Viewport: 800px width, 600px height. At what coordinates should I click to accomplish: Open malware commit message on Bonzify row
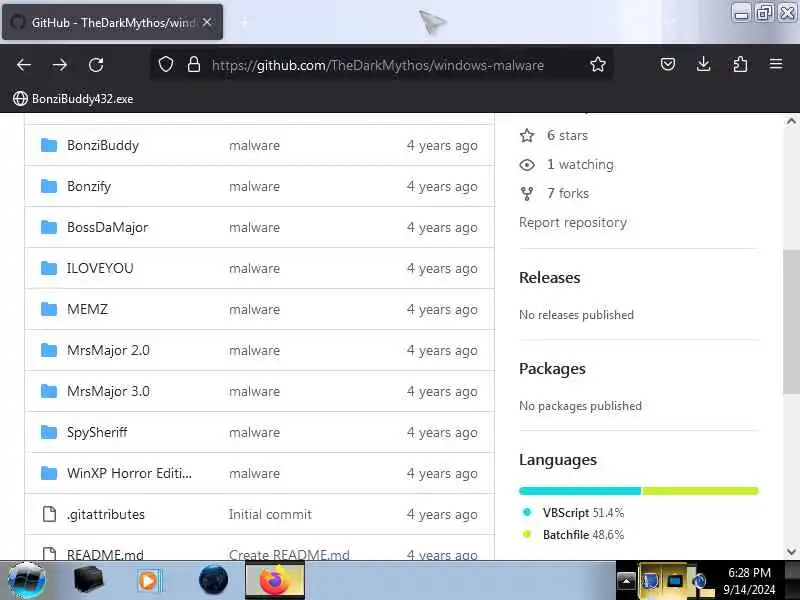pos(254,186)
